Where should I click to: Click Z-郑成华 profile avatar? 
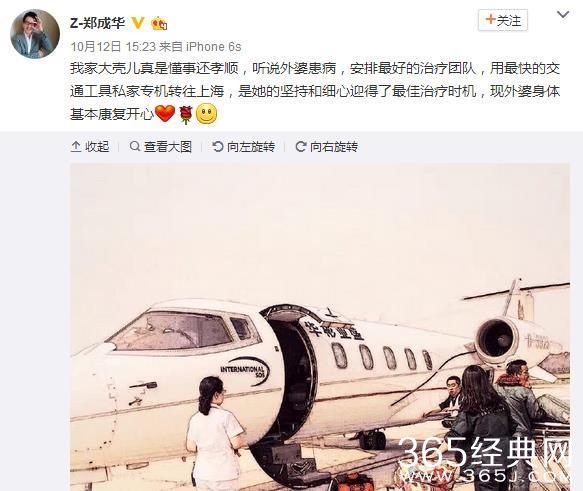[35, 34]
